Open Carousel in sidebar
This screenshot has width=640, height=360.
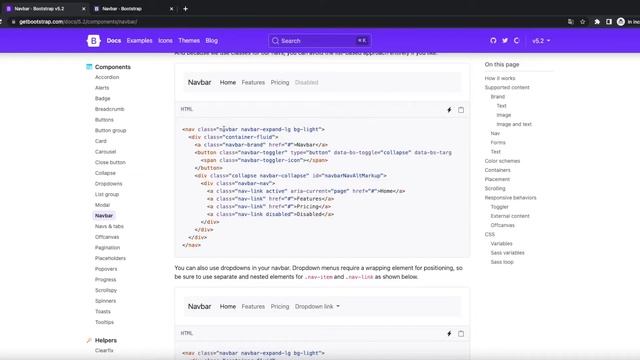point(105,151)
